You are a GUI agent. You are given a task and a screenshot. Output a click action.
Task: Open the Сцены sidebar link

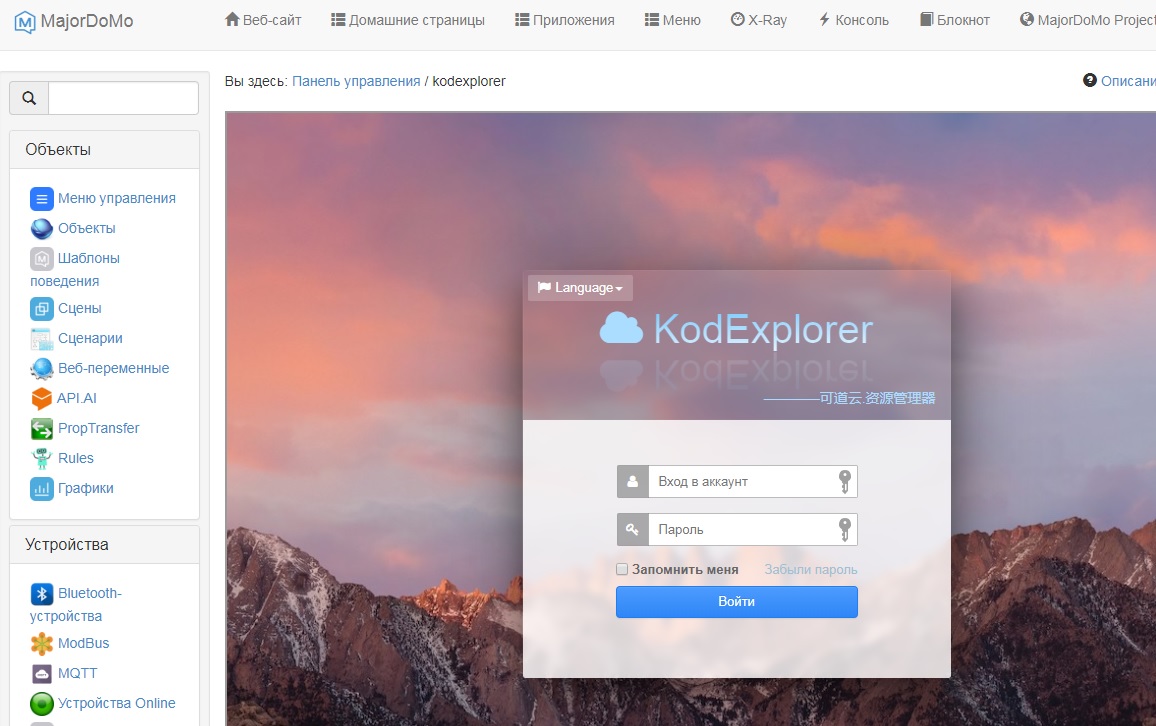coord(80,309)
